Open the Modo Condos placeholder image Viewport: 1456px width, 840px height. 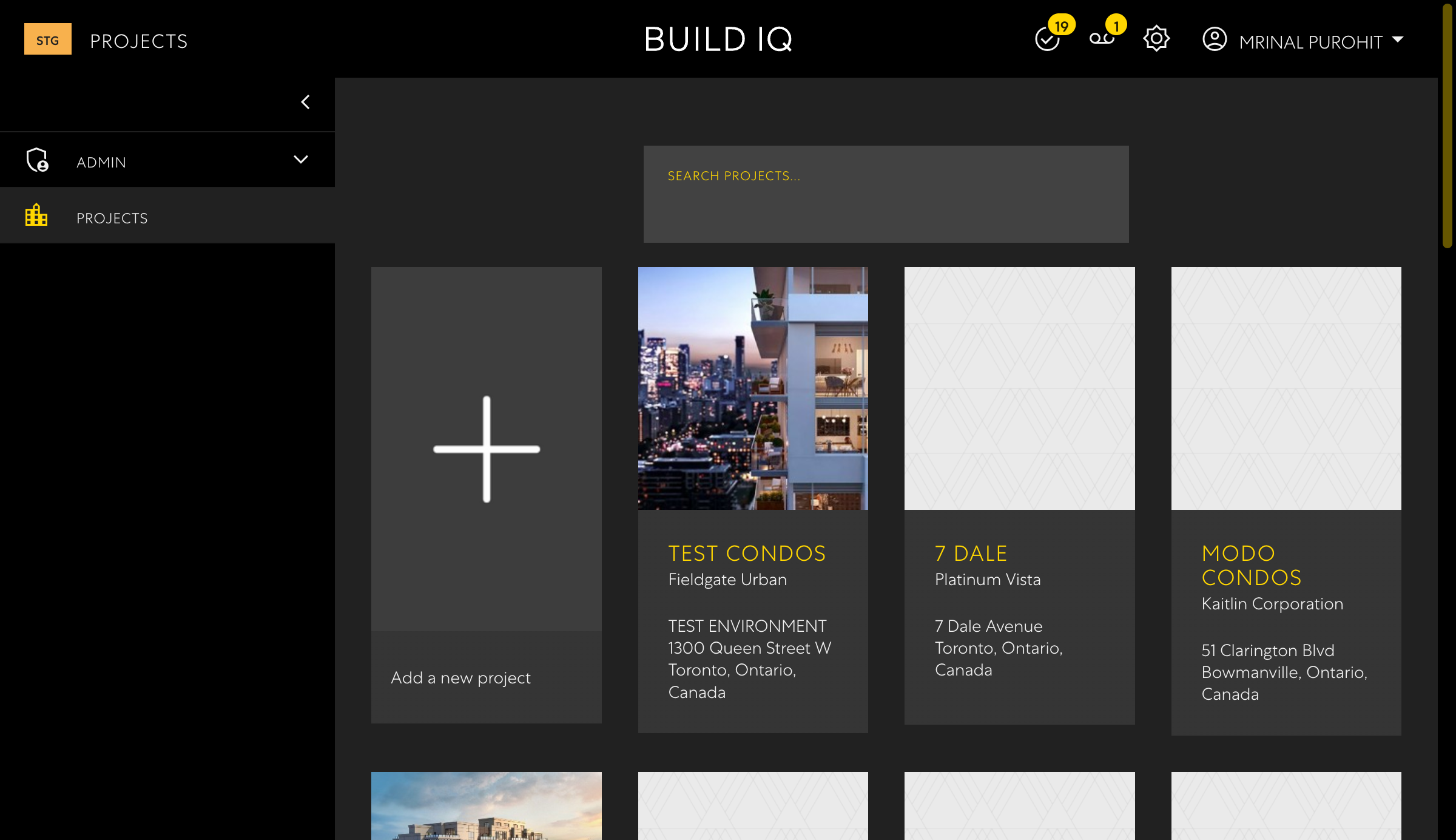coord(1286,388)
